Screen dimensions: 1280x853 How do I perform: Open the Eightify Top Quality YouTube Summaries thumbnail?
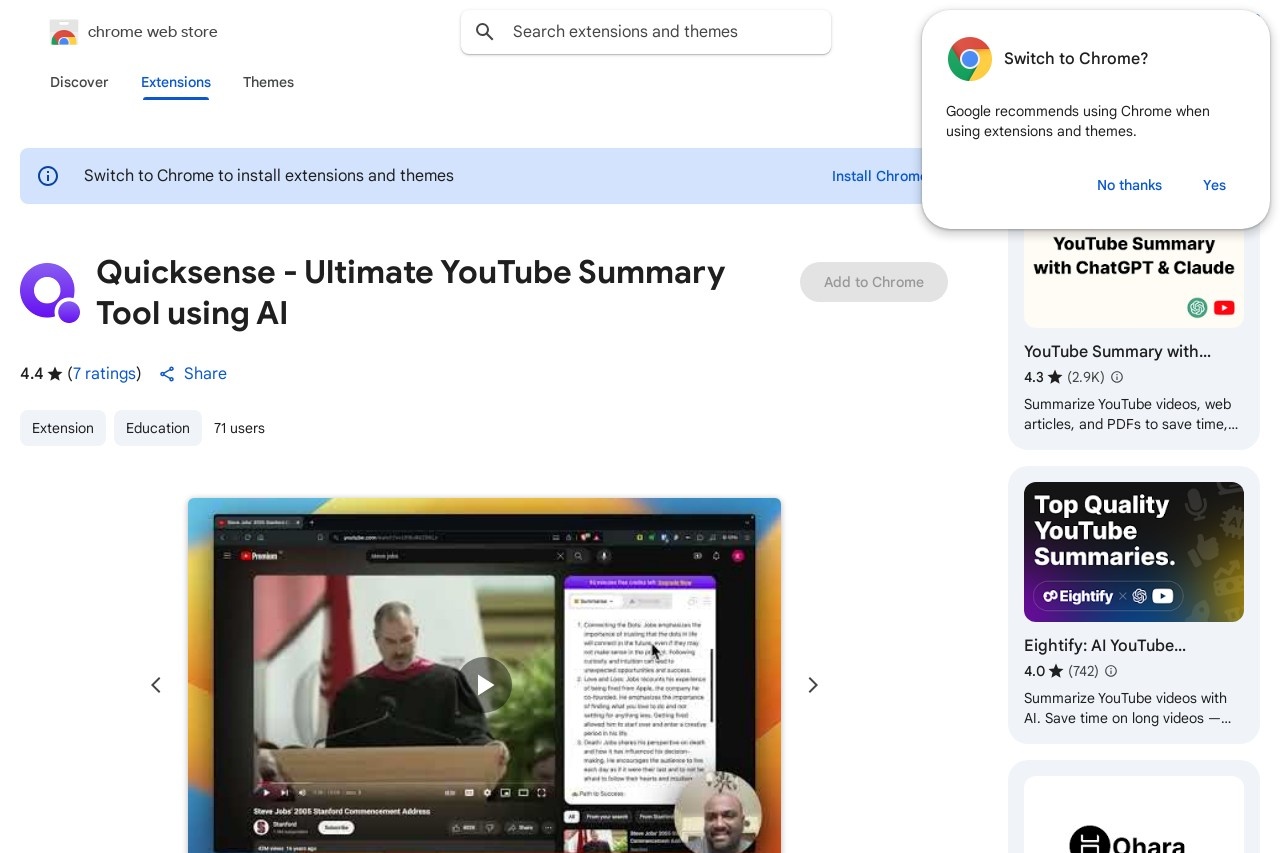tap(1134, 552)
